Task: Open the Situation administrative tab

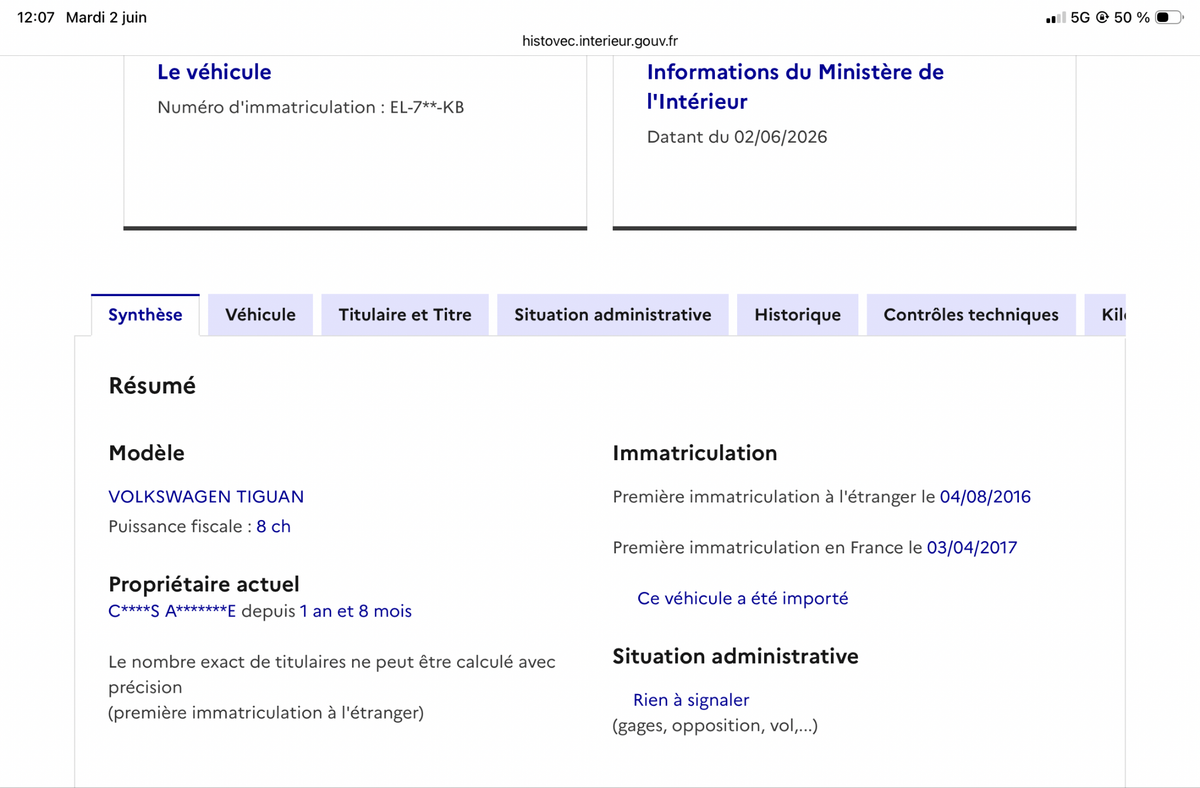Action: pos(613,315)
